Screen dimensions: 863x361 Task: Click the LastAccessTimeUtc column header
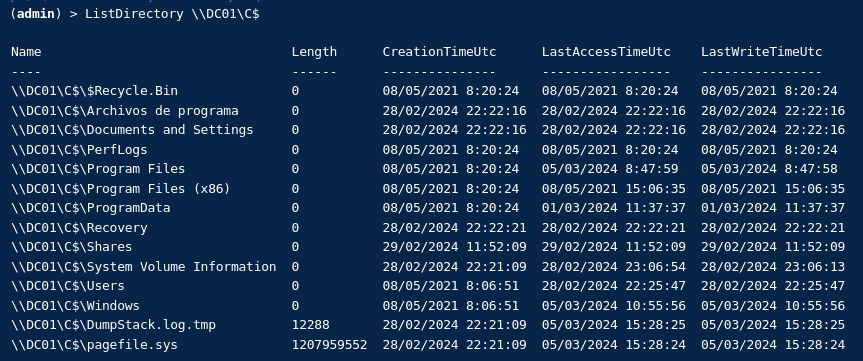(x=606, y=52)
